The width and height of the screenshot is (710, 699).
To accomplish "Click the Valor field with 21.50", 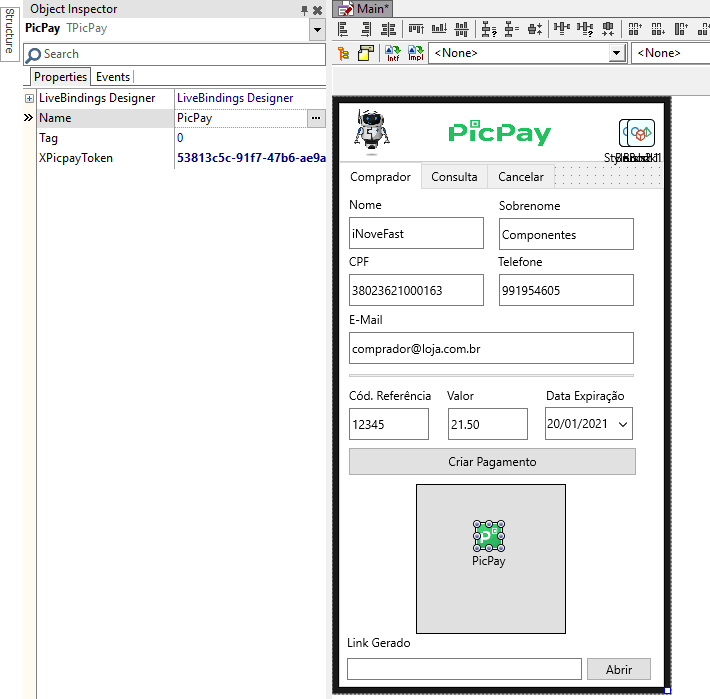I will point(488,424).
